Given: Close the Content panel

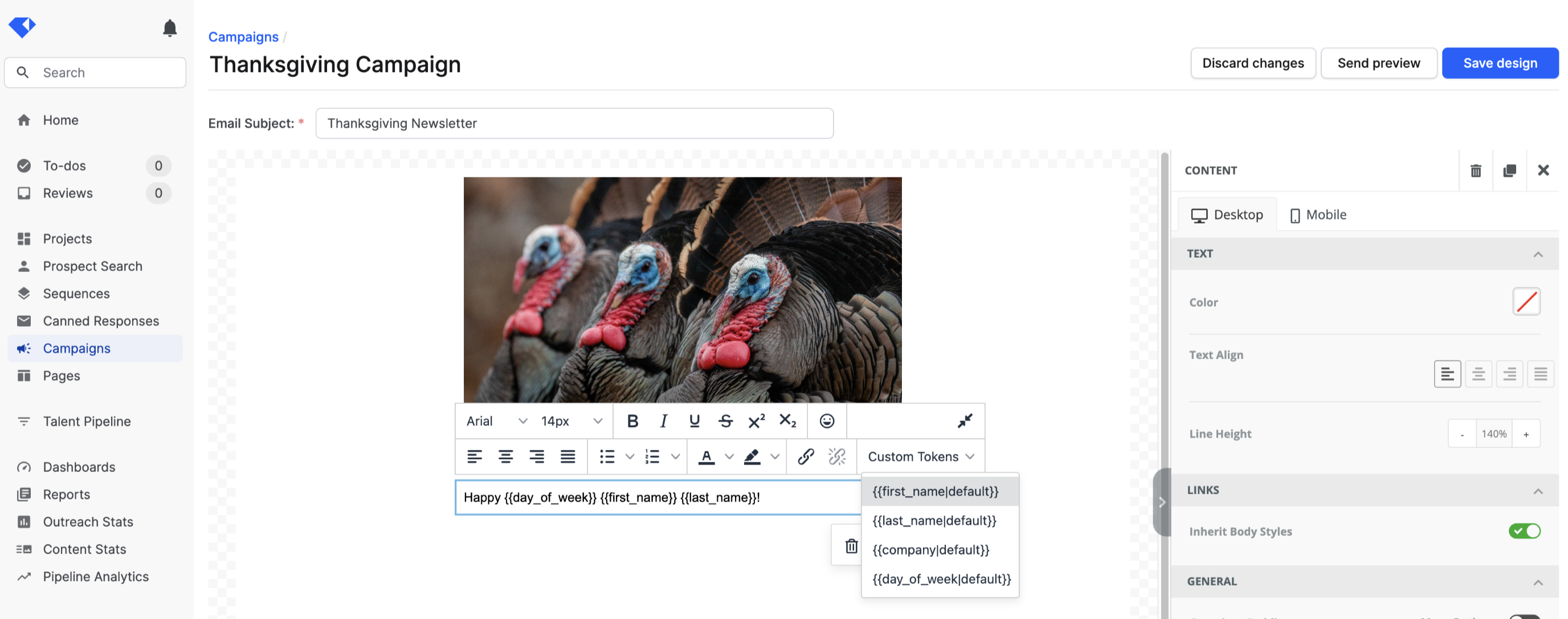Looking at the screenshot, I should pos(1543,170).
